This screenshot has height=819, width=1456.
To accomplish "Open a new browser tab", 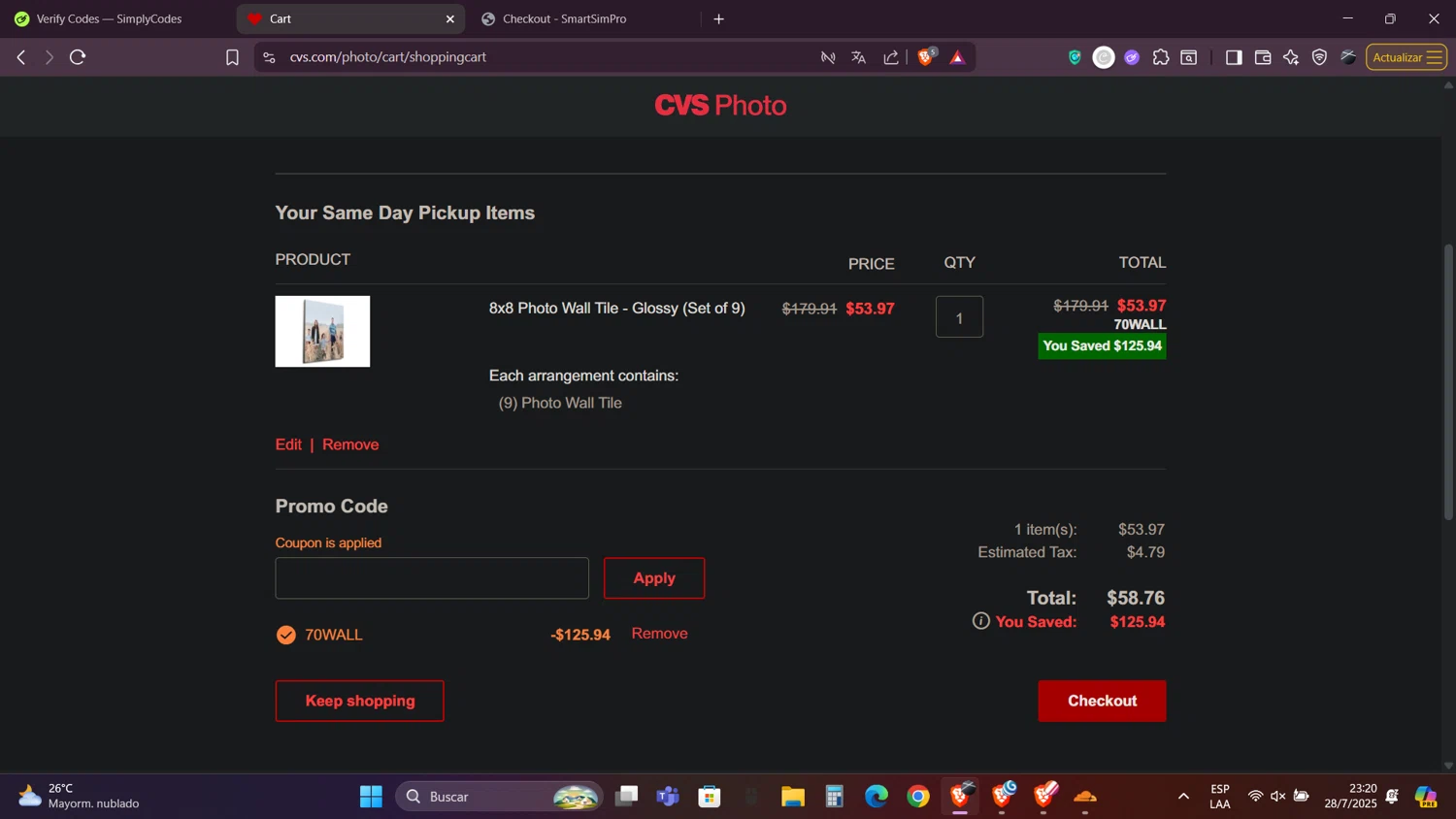I will pyautogui.click(x=719, y=18).
